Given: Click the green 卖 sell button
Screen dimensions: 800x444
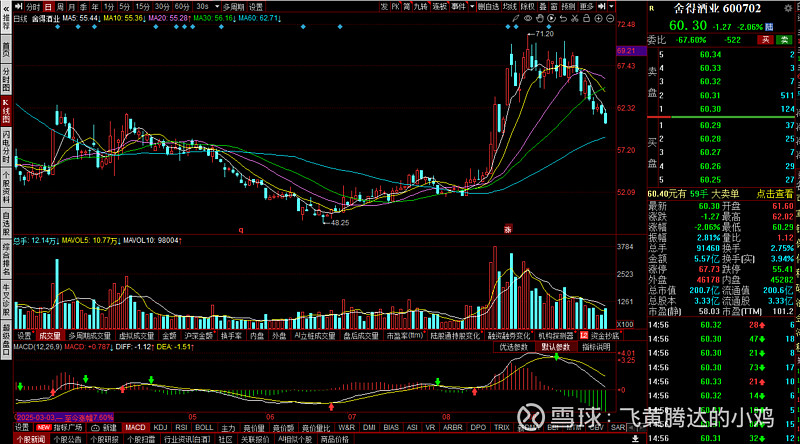Looking at the screenshot, I should (784, 40).
